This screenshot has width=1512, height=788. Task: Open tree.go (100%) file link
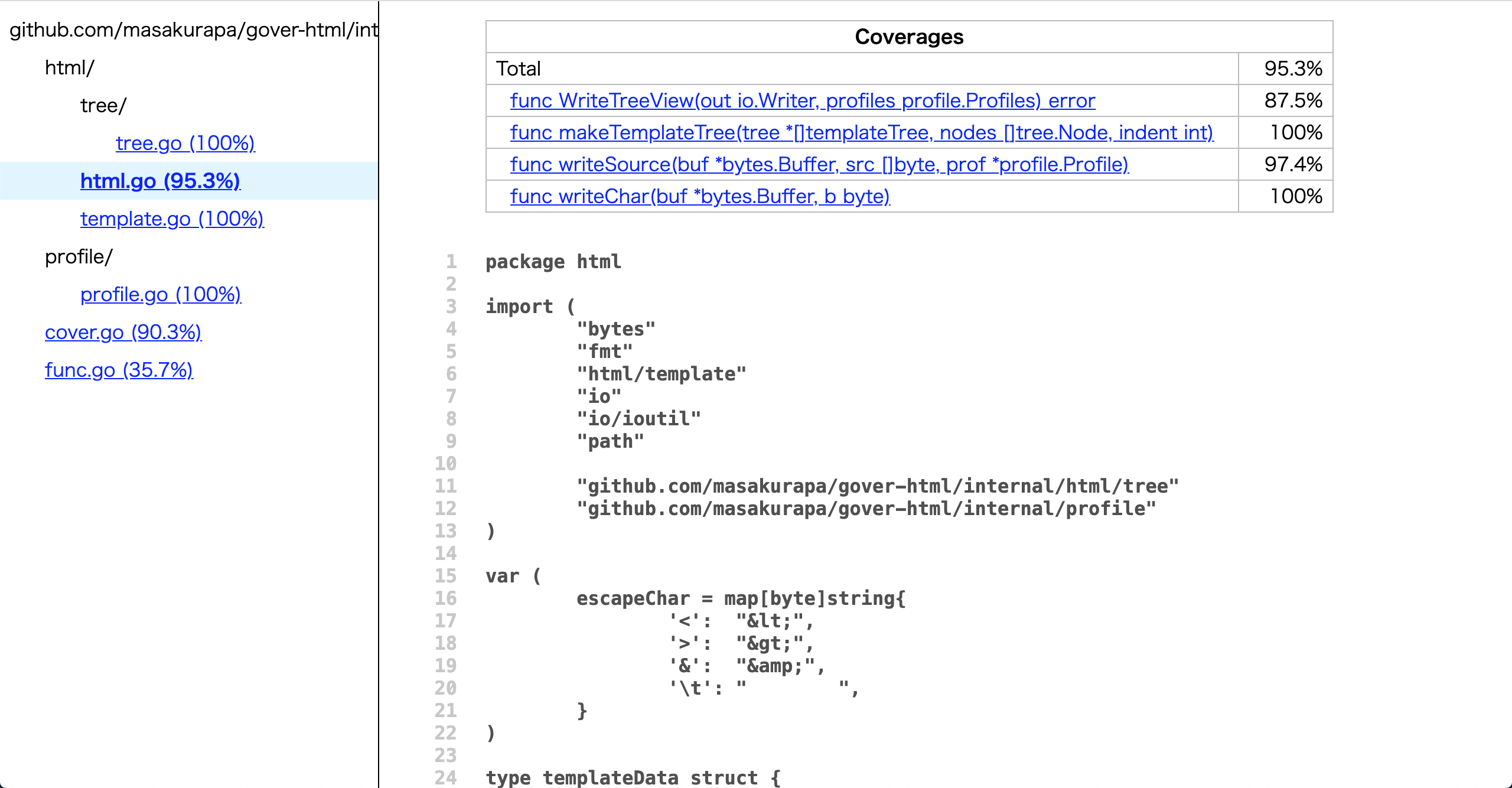coord(185,143)
